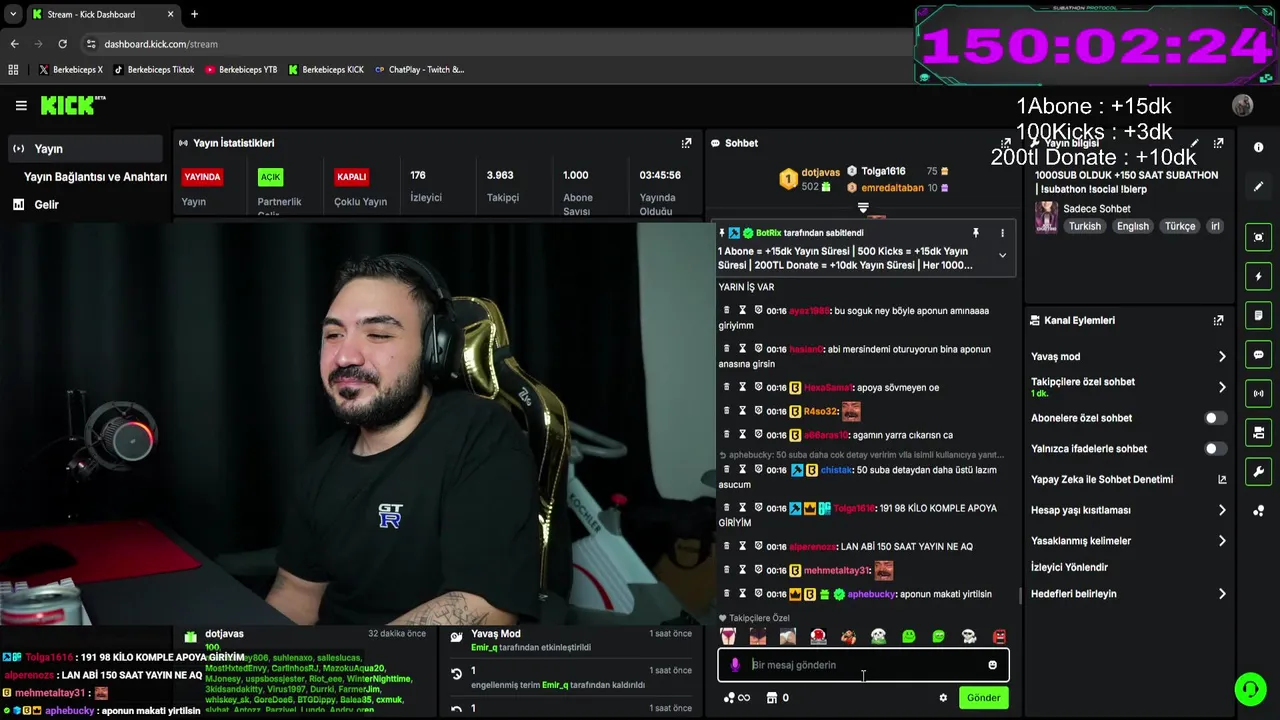
Task: Expand Hedefleri belirleyin option
Action: tap(1222, 594)
